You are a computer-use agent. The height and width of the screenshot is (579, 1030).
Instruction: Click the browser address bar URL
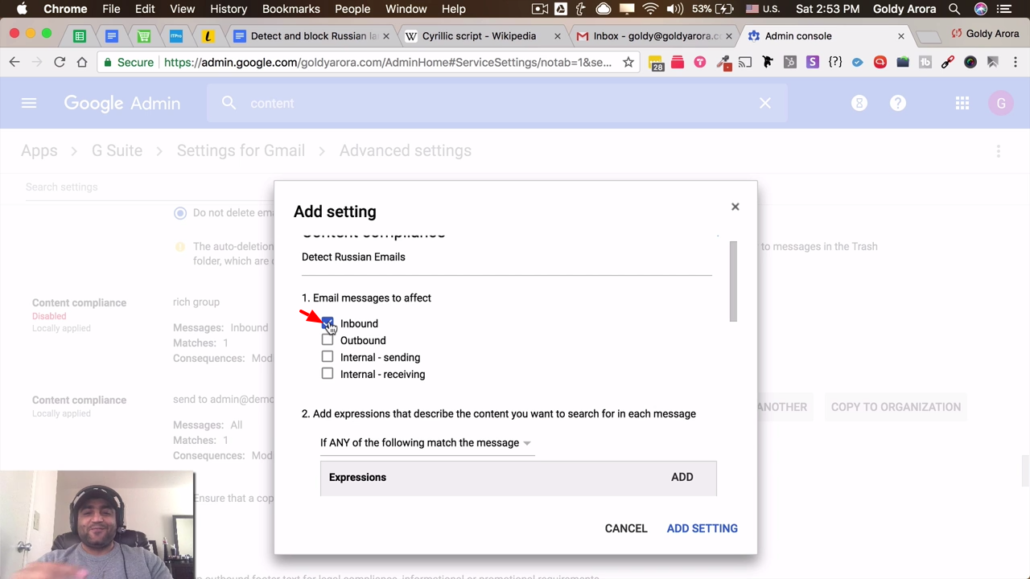click(x=388, y=62)
